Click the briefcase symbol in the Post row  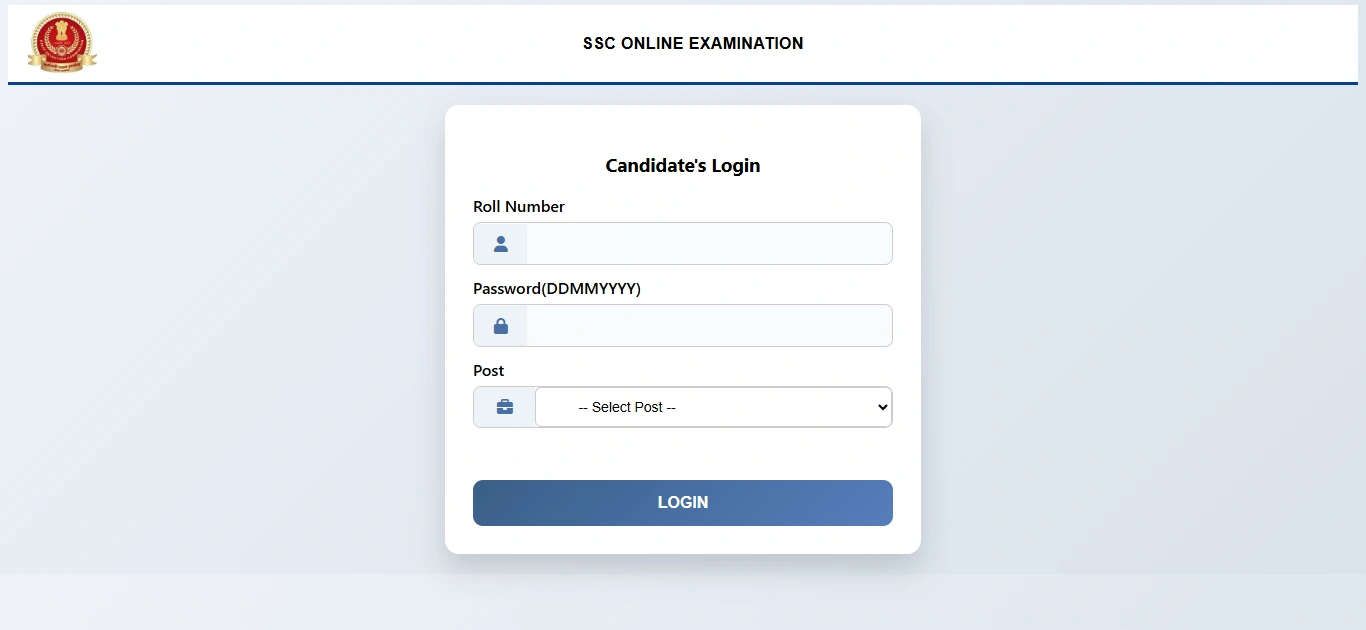(x=503, y=407)
